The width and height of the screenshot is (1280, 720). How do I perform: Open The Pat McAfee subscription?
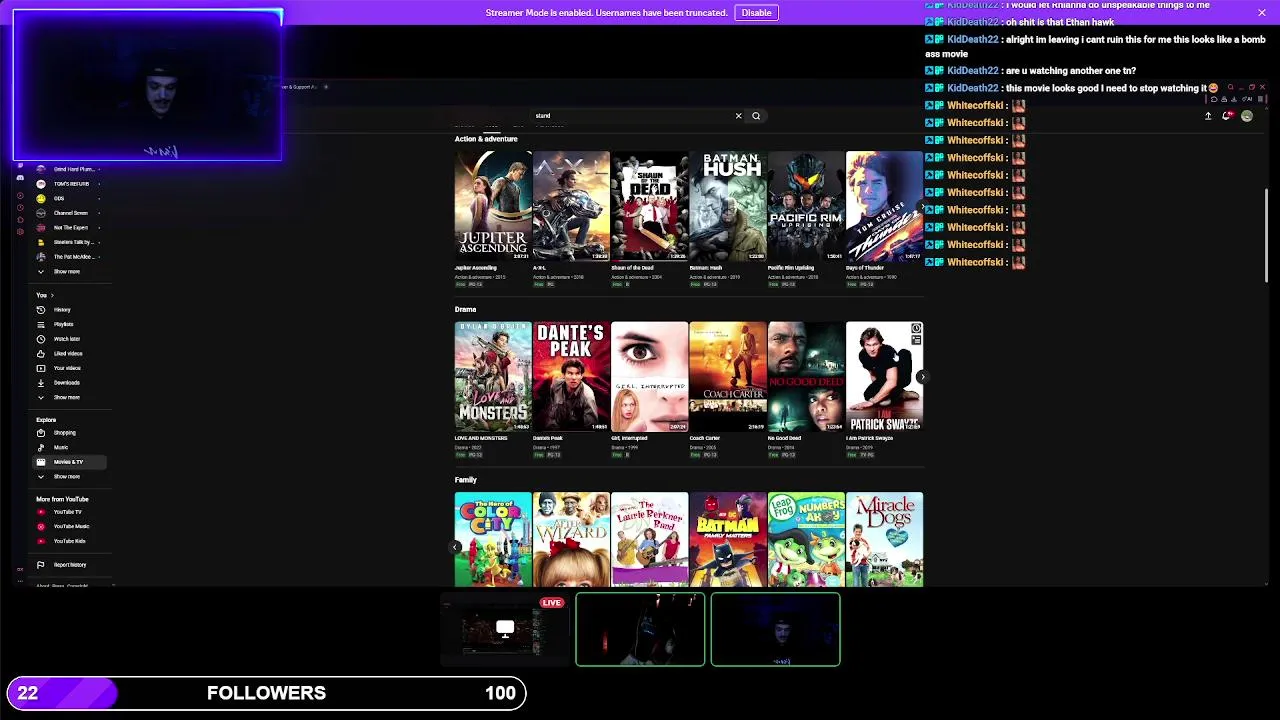(x=70, y=257)
